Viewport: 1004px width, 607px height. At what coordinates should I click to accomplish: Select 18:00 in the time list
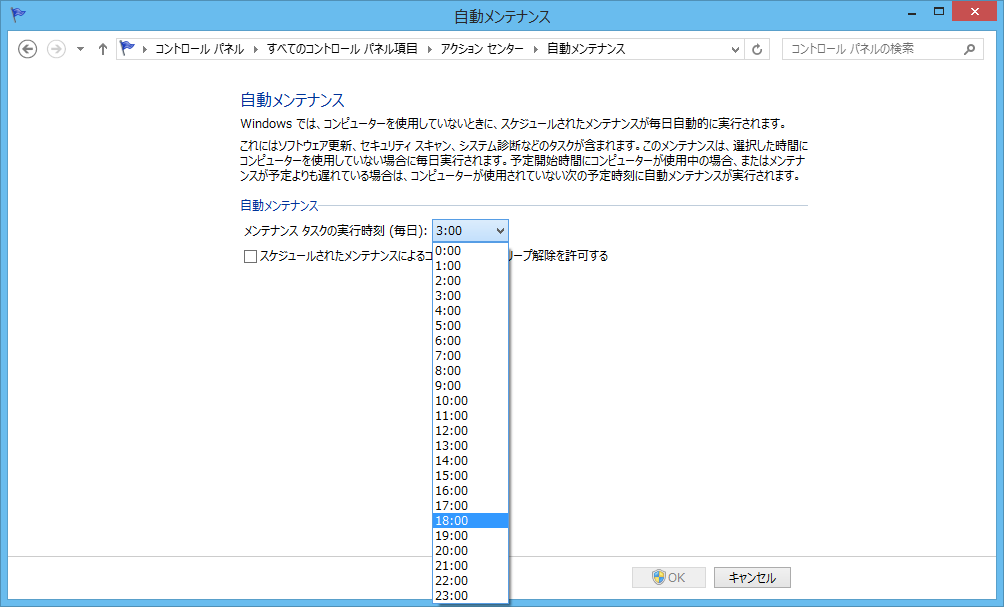[x=471, y=521]
